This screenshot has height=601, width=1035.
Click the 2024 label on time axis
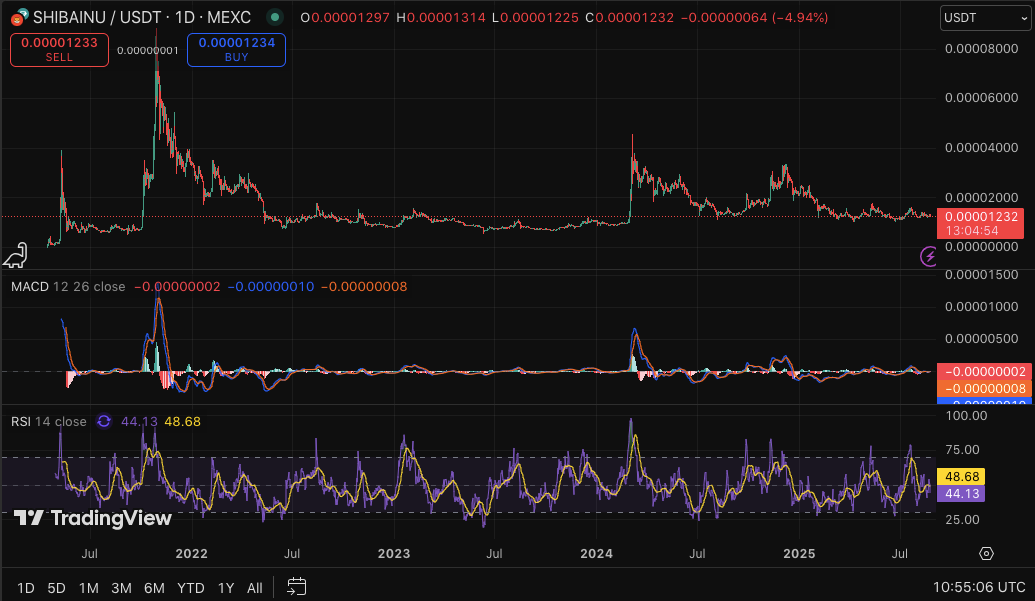point(597,554)
